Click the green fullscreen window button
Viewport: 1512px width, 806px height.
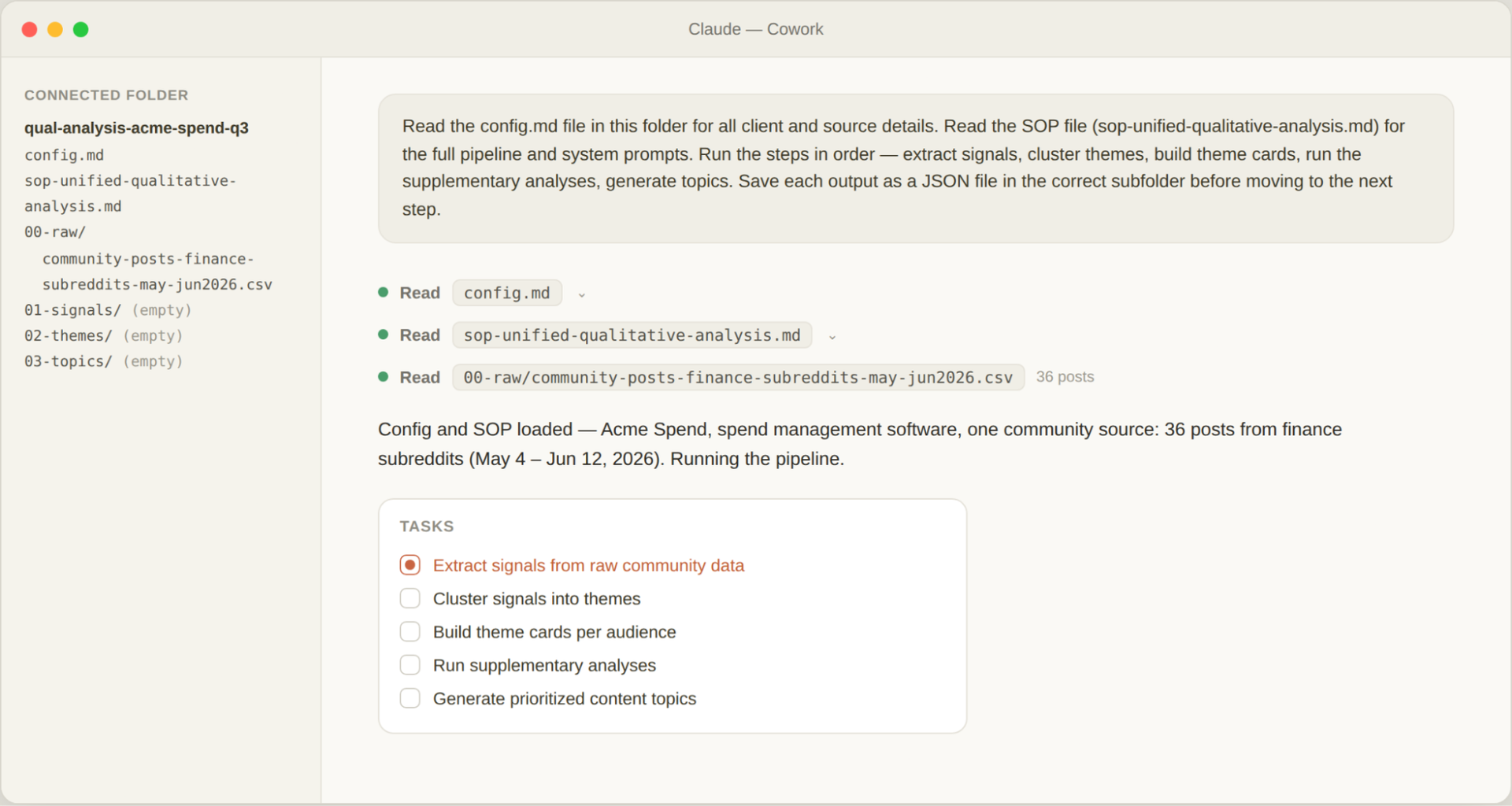click(80, 29)
